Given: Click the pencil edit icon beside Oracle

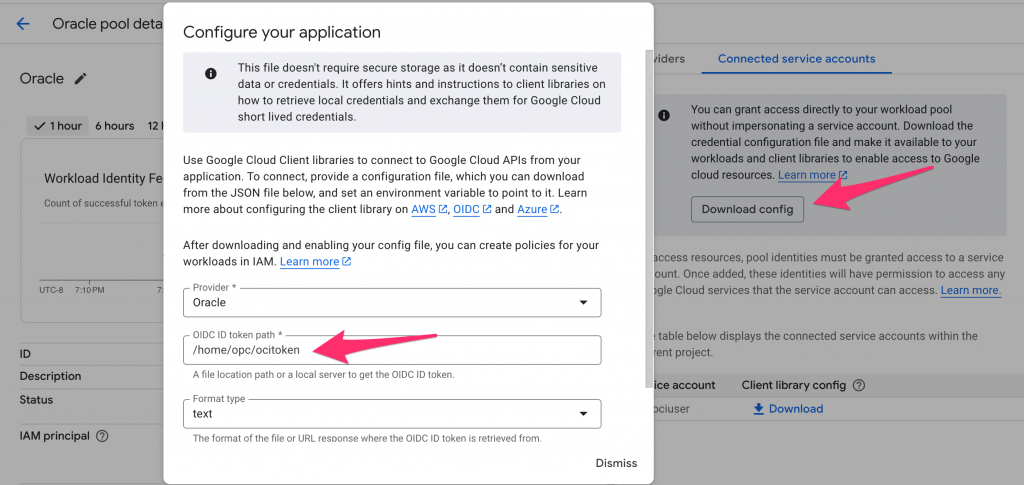Looking at the screenshot, I should (x=81, y=79).
